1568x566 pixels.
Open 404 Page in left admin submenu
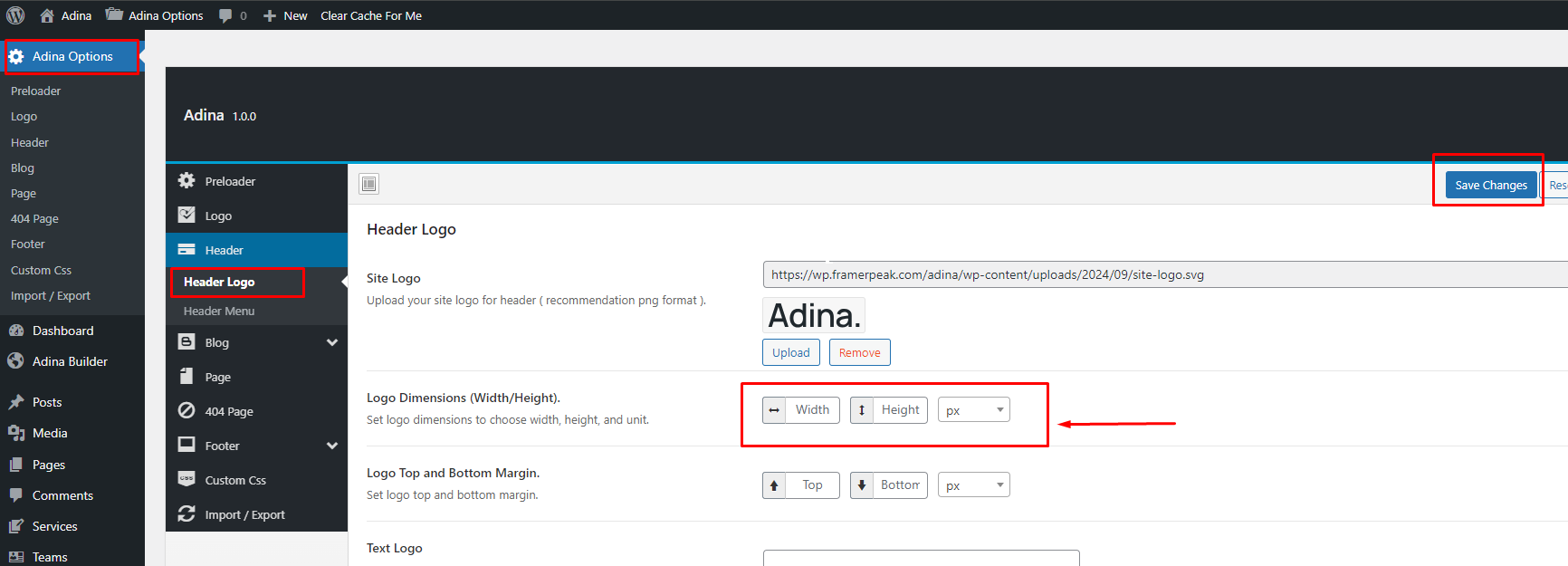point(34,218)
